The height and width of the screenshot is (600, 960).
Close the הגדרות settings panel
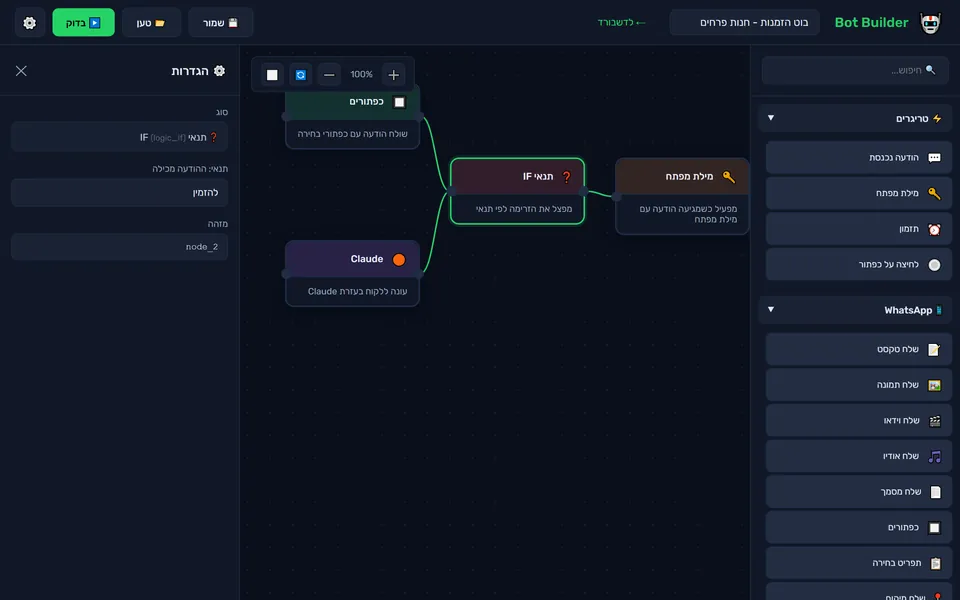[x=21, y=71]
